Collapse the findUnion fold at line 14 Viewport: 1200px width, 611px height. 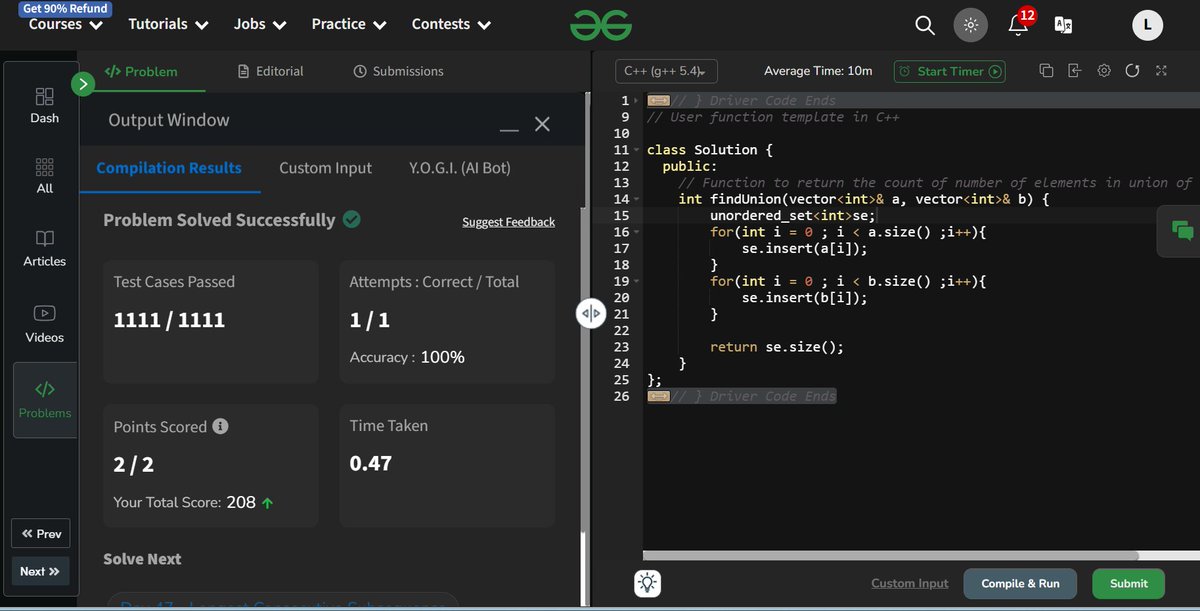[637, 199]
